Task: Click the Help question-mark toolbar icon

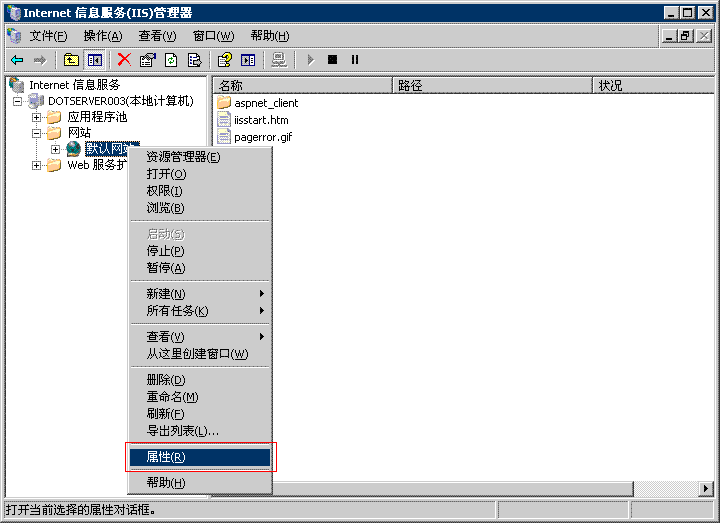Action: pyautogui.click(x=225, y=60)
